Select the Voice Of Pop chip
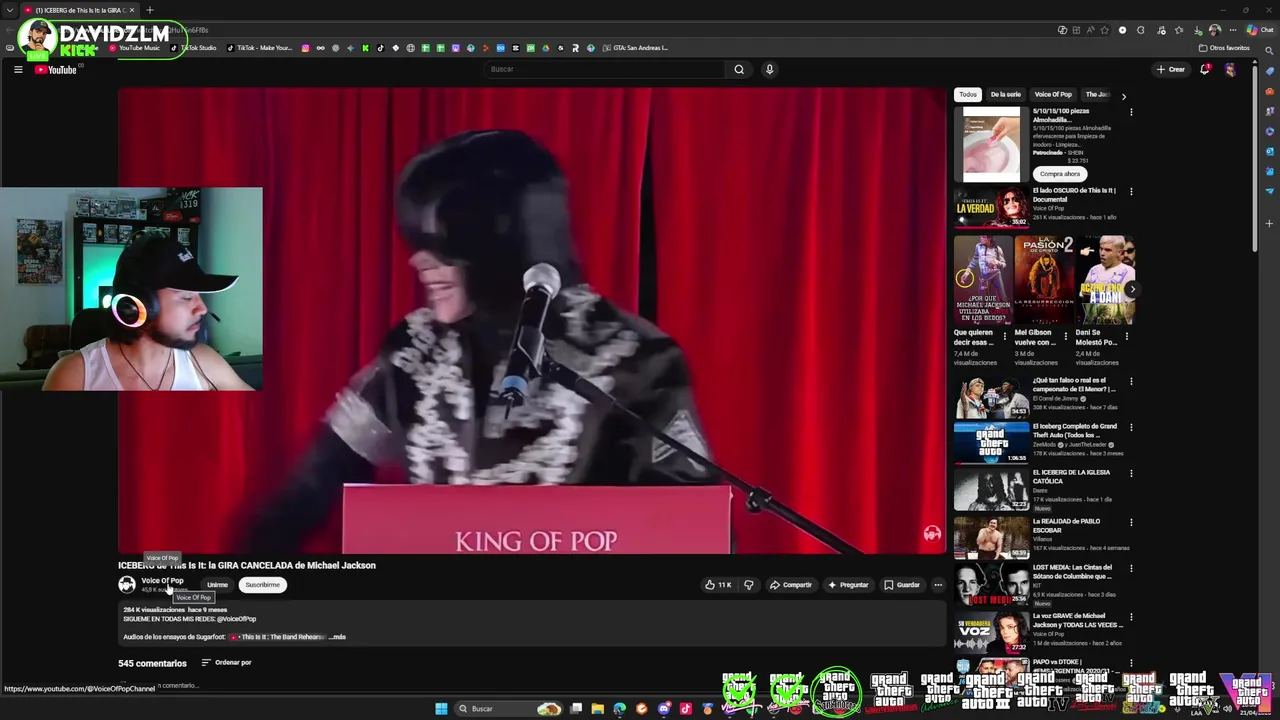This screenshot has height=720, width=1280. (1053, 95)
